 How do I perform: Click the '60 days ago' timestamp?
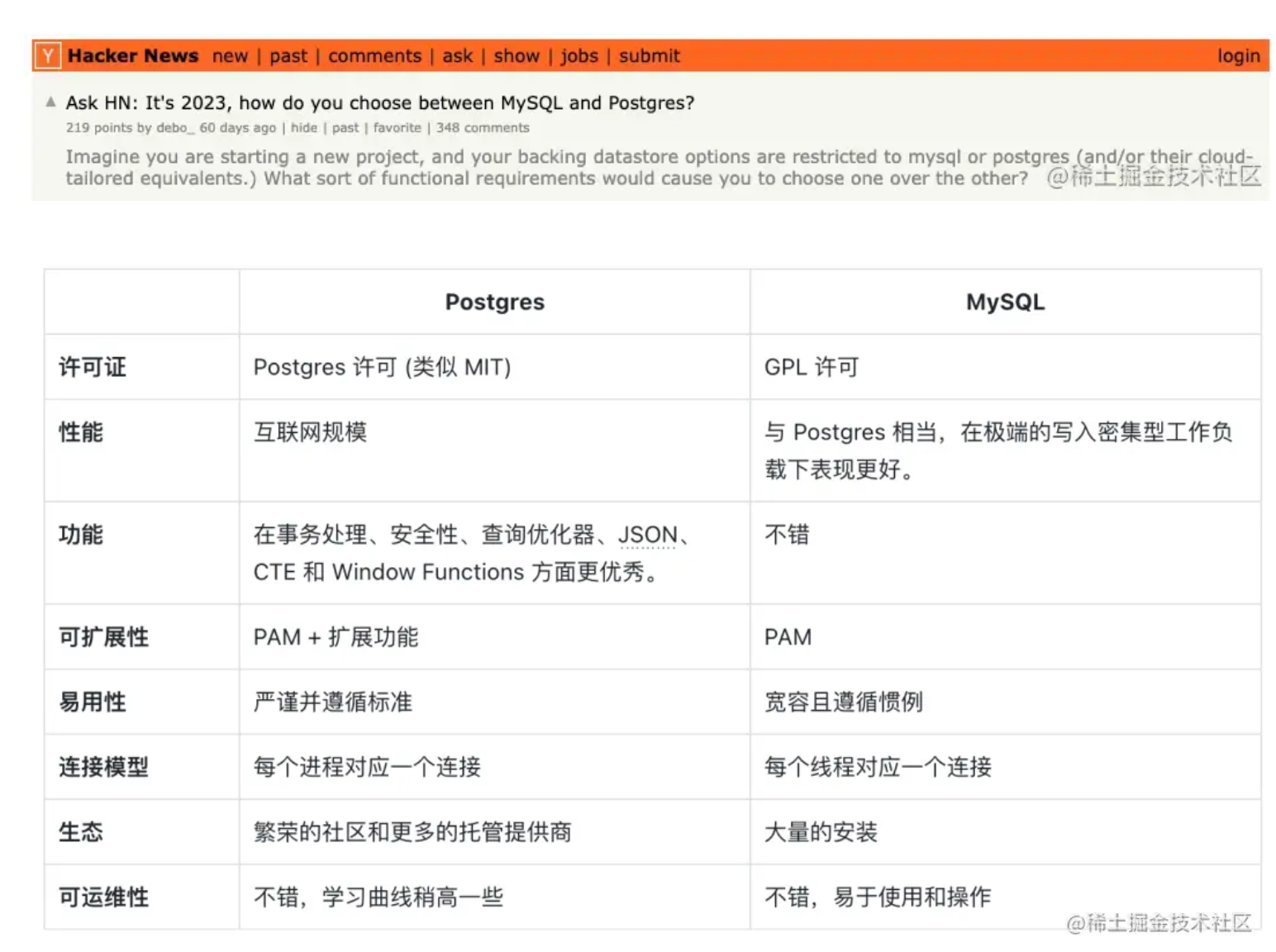tap(238, 127)
